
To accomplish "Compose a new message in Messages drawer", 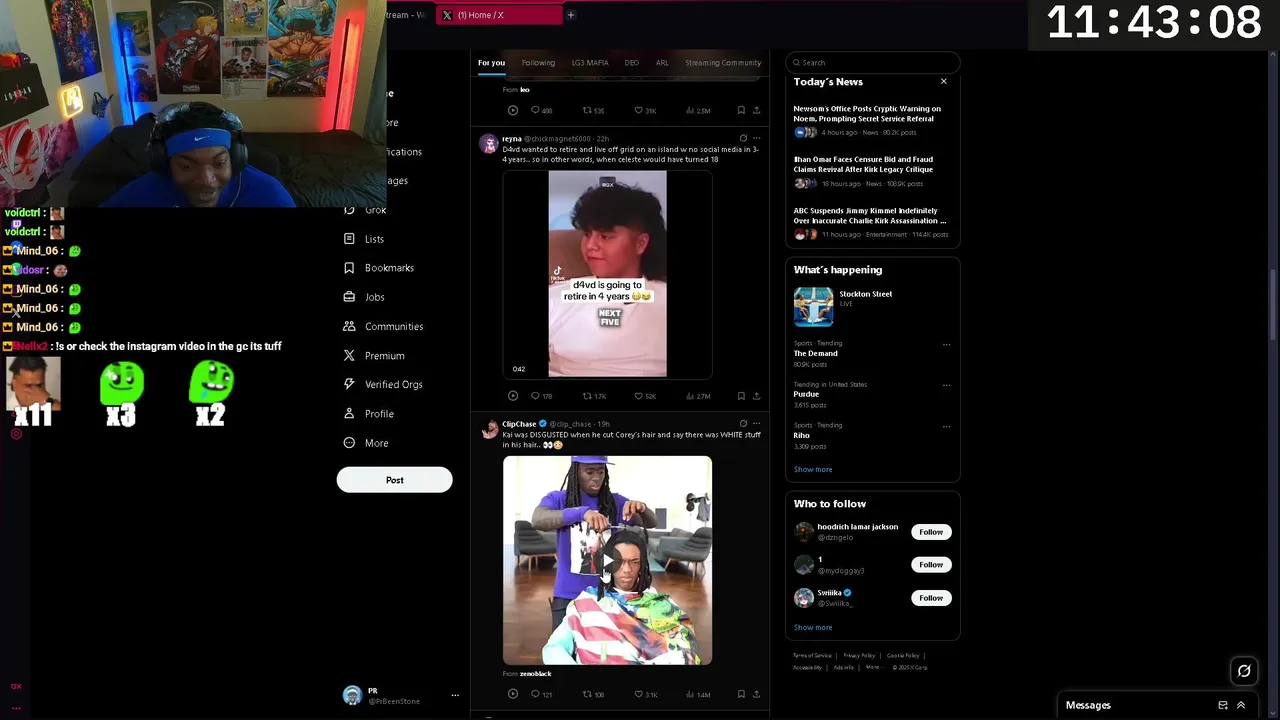I will point(1223,705).
